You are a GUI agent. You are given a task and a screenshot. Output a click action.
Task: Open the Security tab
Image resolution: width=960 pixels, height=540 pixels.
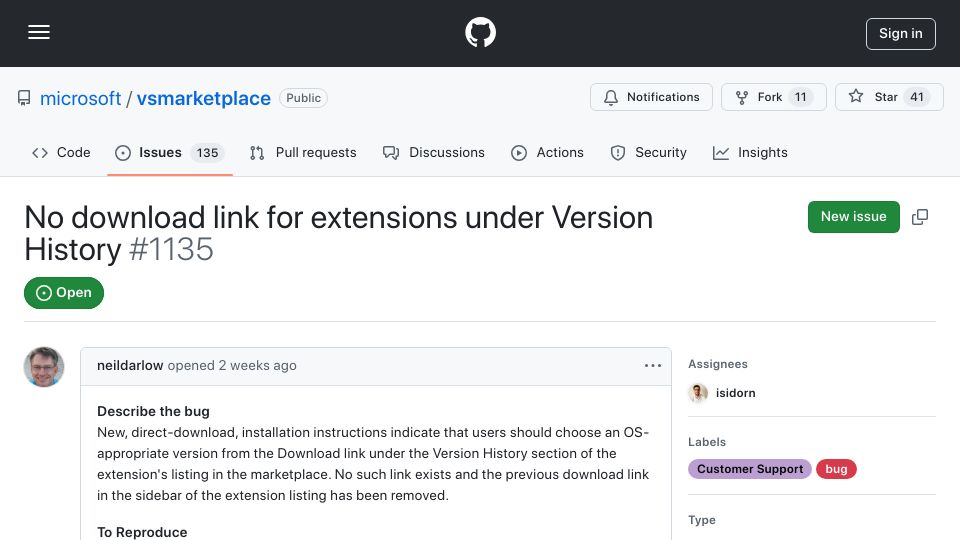[648, 152]
